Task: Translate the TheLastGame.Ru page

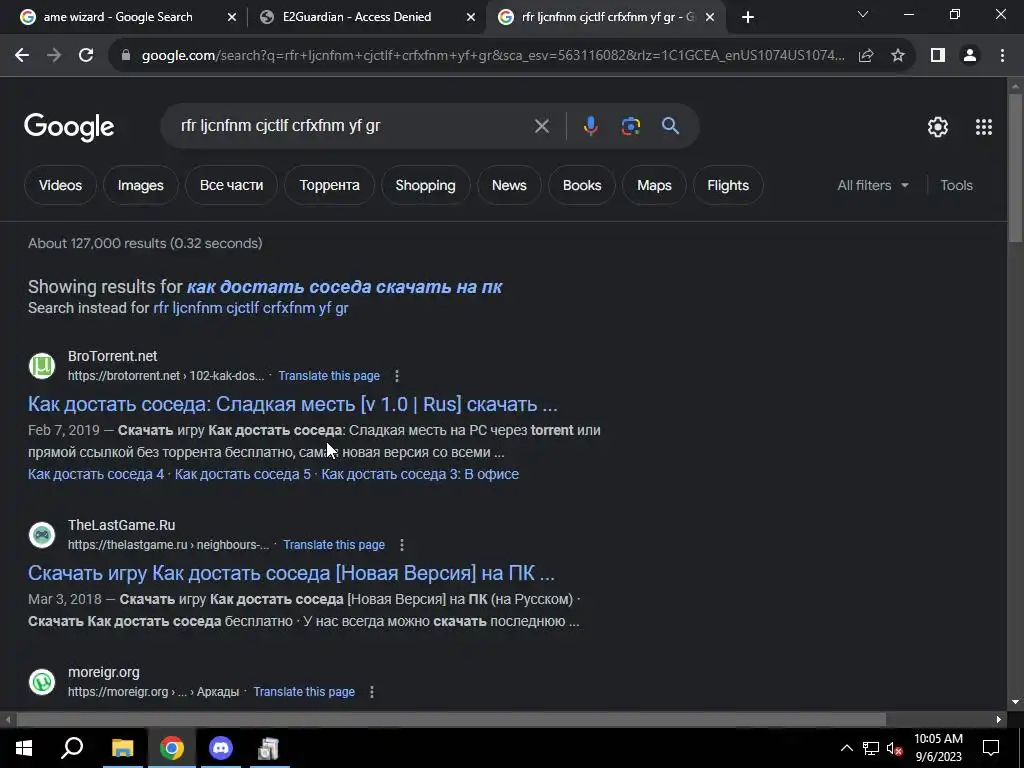Action: point(334,545)
